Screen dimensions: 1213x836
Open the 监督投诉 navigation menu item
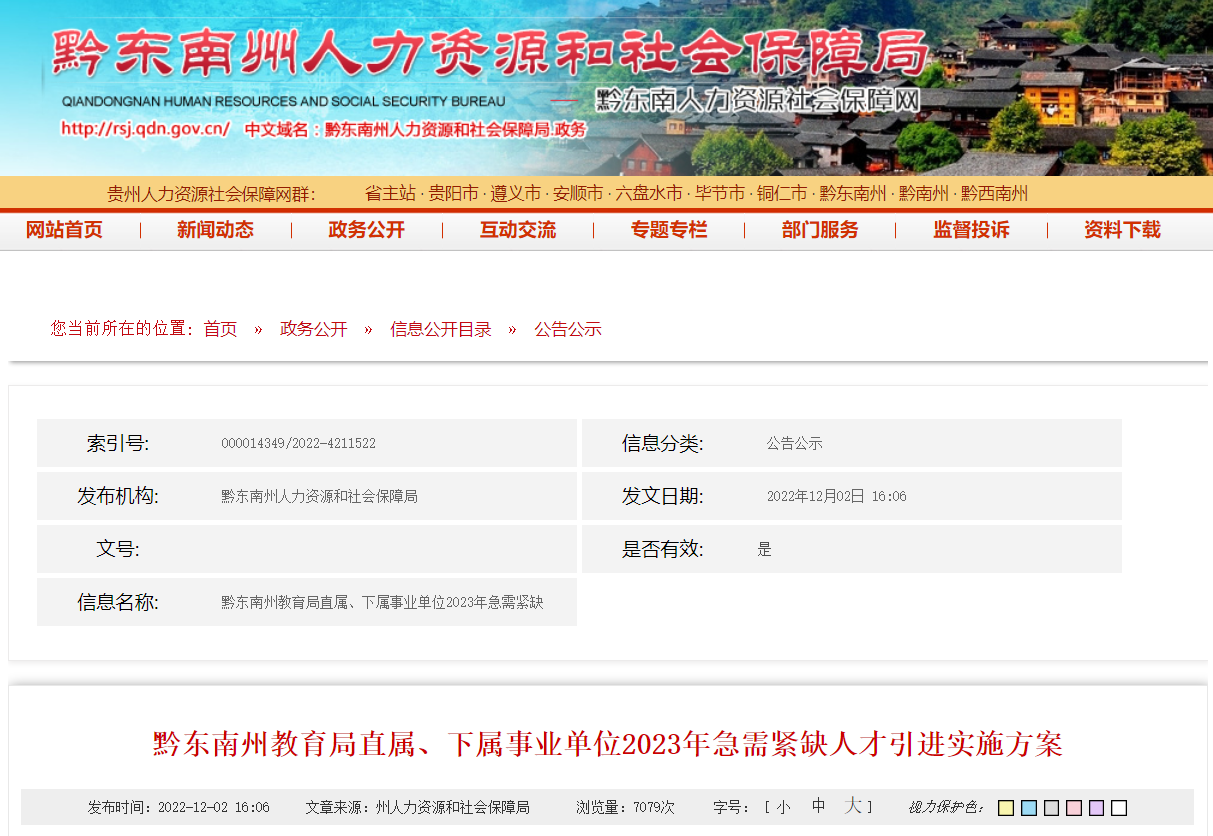pos(971,230)
